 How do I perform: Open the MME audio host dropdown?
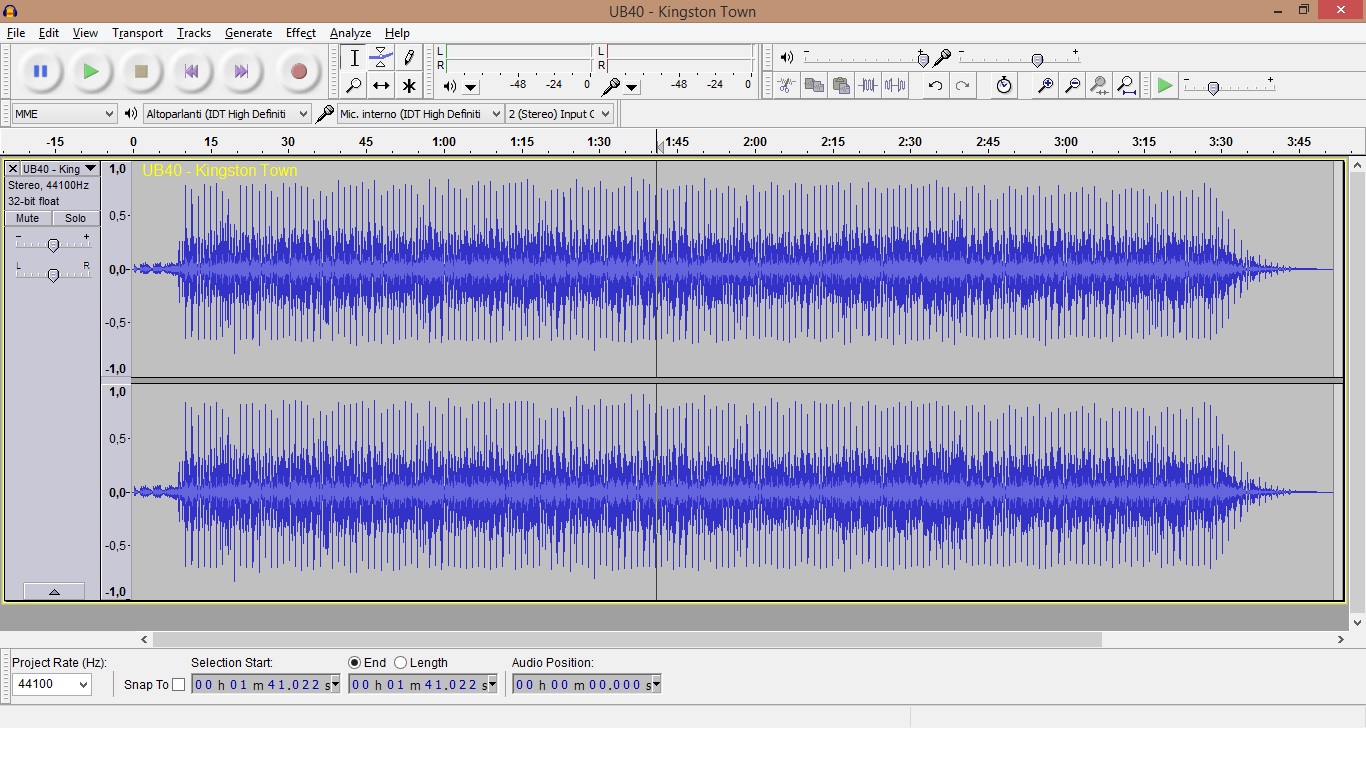(x=64, y=114)
